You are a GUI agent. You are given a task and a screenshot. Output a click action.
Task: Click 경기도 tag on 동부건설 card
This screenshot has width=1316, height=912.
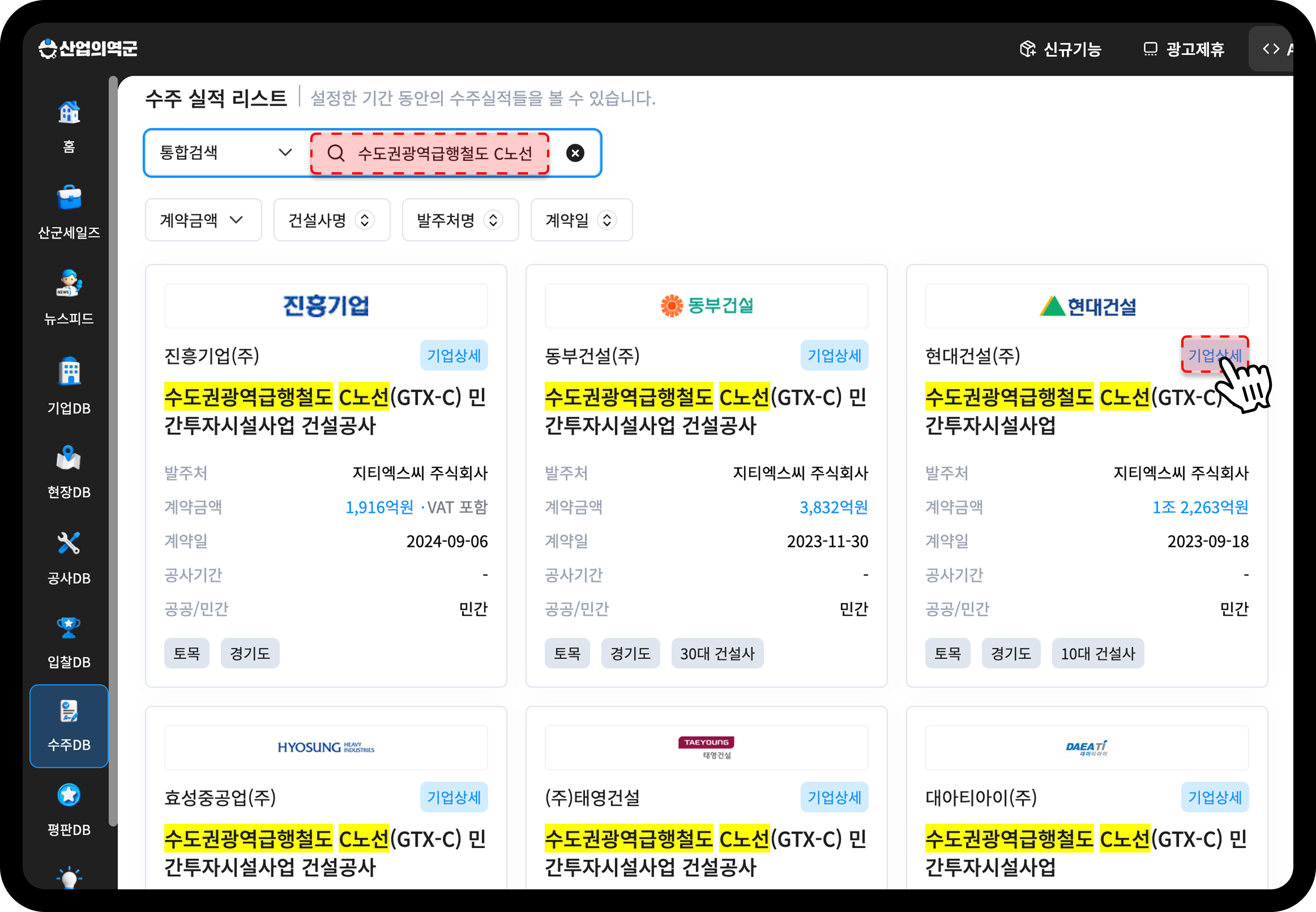(630, 653)
